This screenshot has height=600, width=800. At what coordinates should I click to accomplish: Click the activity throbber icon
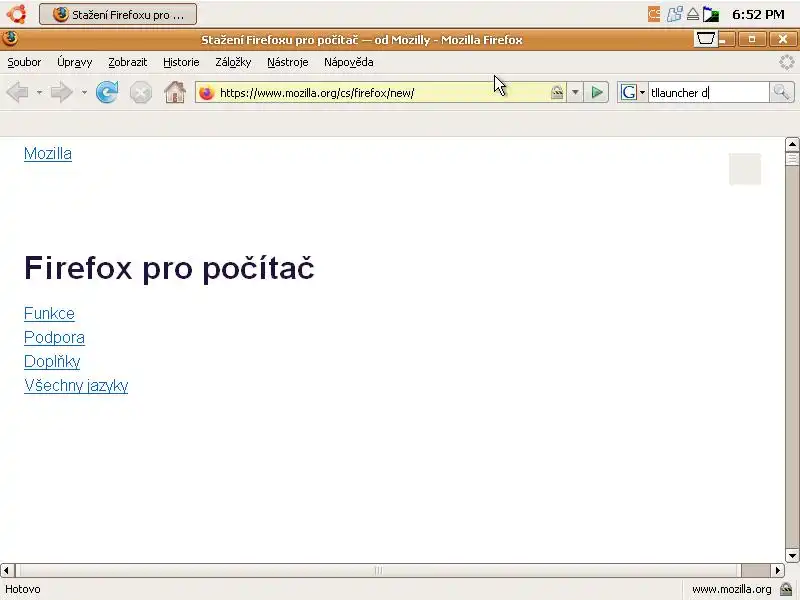pos(787,62)
